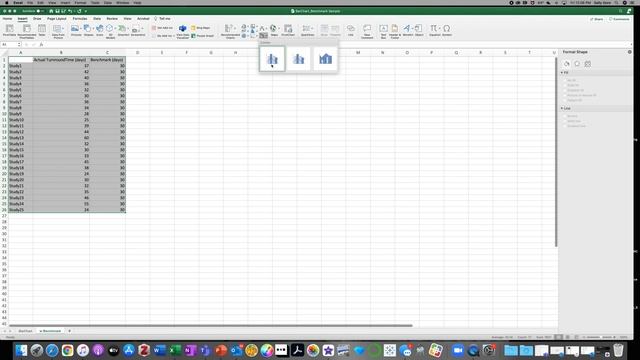Viewport: 640px width, 360px height.
Task: Select the Pattern fill radio button
Action: coord(565,100)
